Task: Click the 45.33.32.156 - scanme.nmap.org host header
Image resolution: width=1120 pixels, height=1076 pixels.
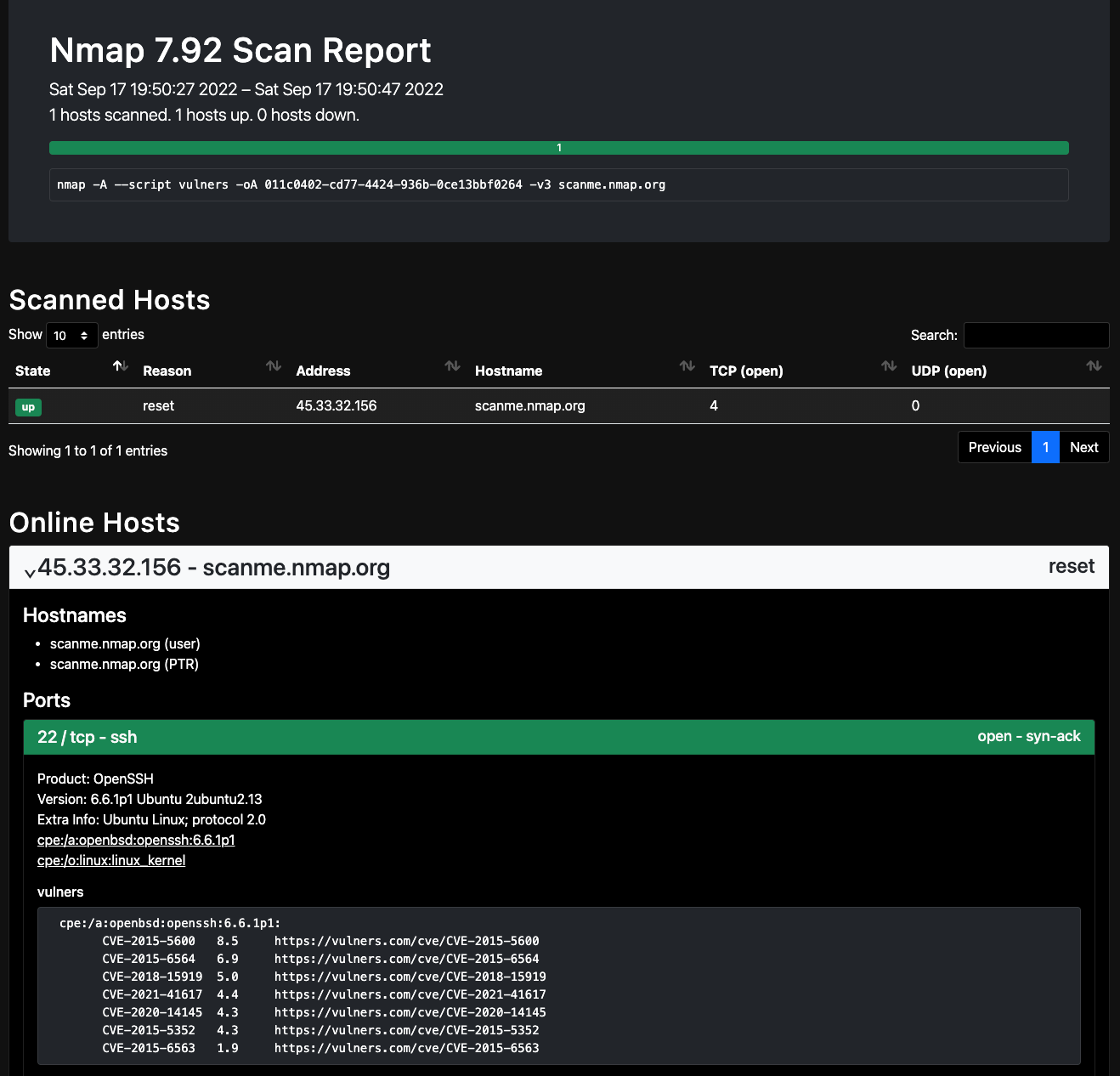Action: pyautogui.click(x=559, y=567)
